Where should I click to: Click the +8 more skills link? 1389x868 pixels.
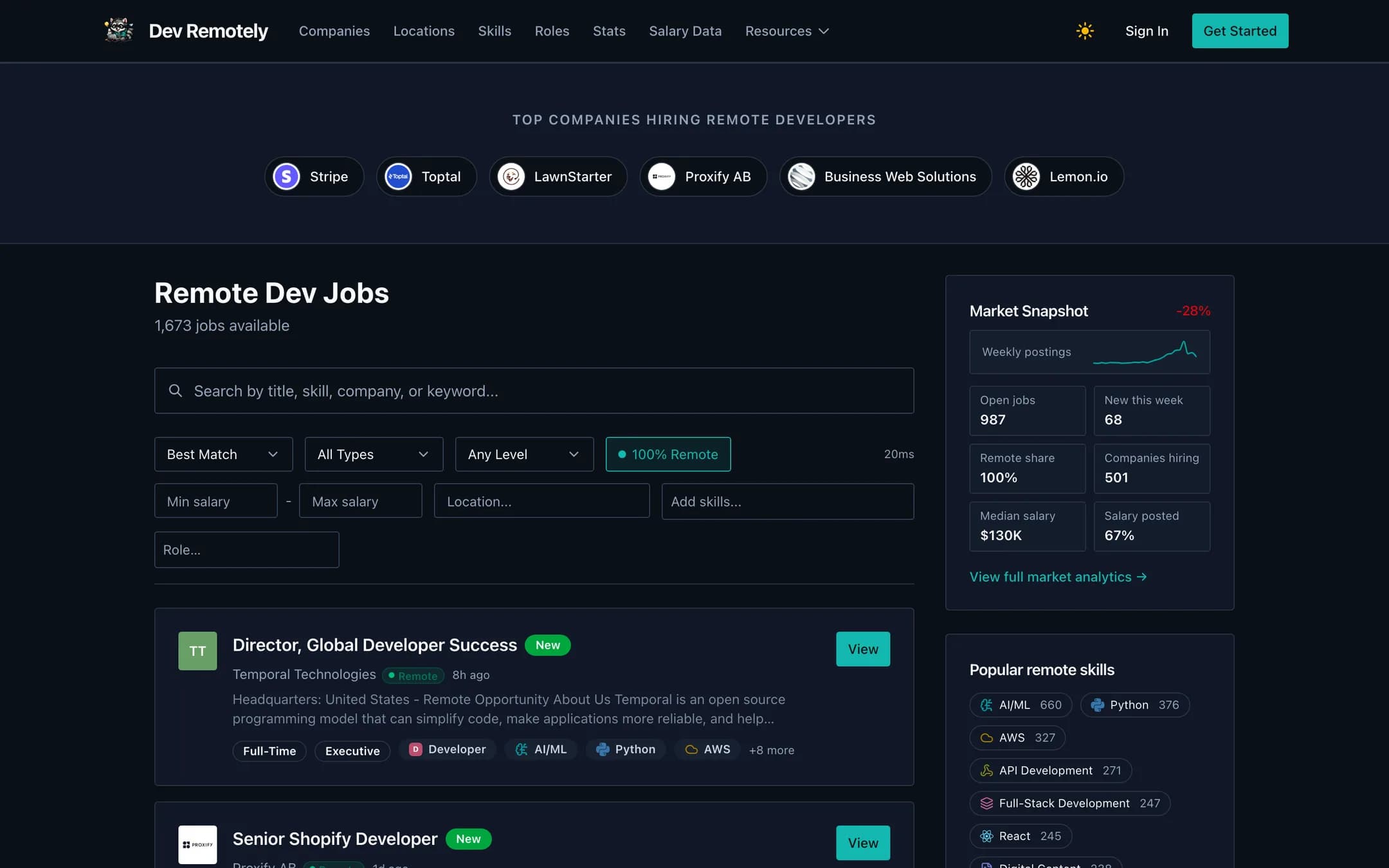(x=771, y=750)
